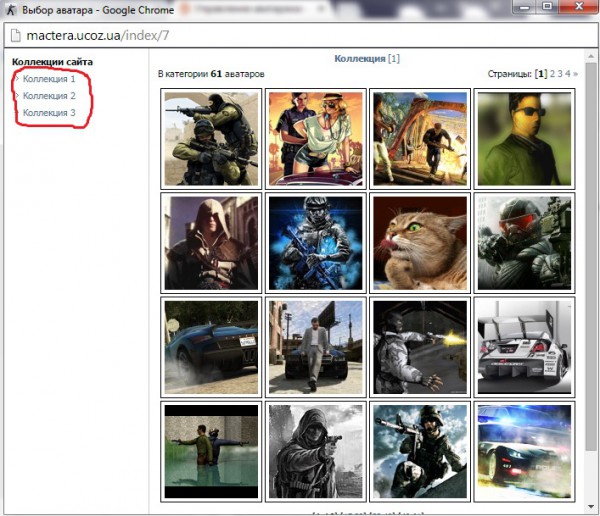Pick the crouching soldier with rifle avatar
Screen dimensions: 600x516
pyautogui.click(x=420, y=452)
